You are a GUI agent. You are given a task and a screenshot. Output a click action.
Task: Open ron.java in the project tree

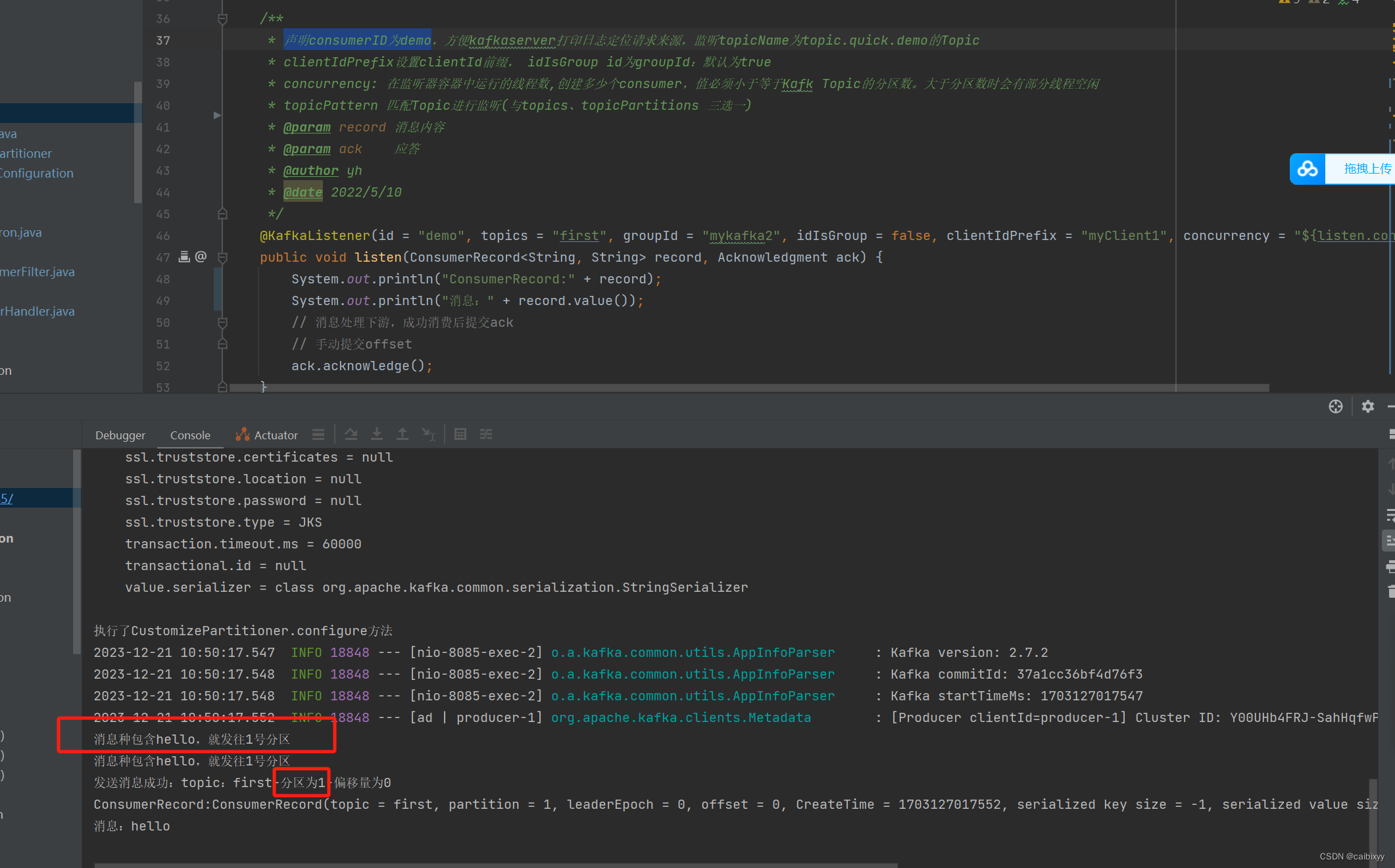pos(21,232)
